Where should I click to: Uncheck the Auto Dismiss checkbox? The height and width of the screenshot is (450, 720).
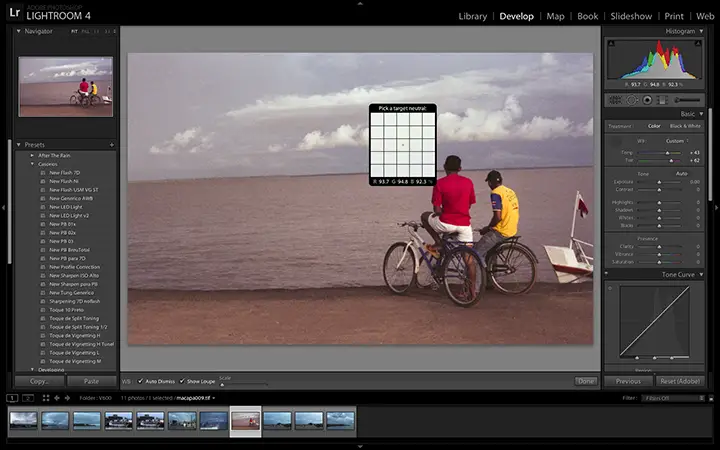[x=140, y=381]
